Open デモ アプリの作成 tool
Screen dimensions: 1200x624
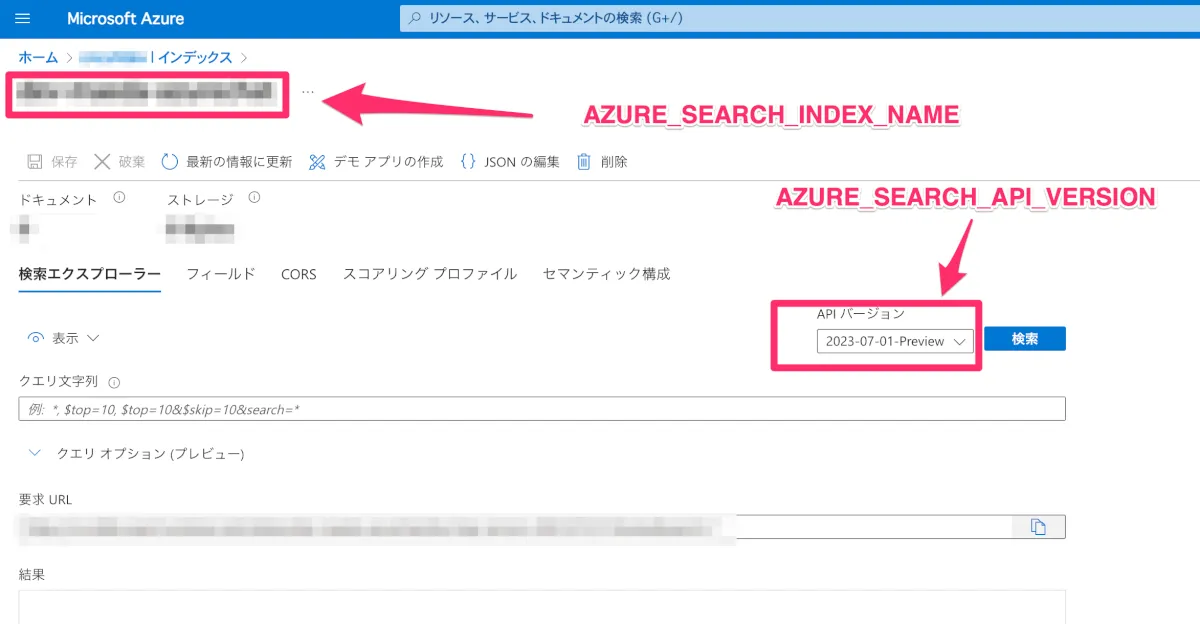click(376, 161)
